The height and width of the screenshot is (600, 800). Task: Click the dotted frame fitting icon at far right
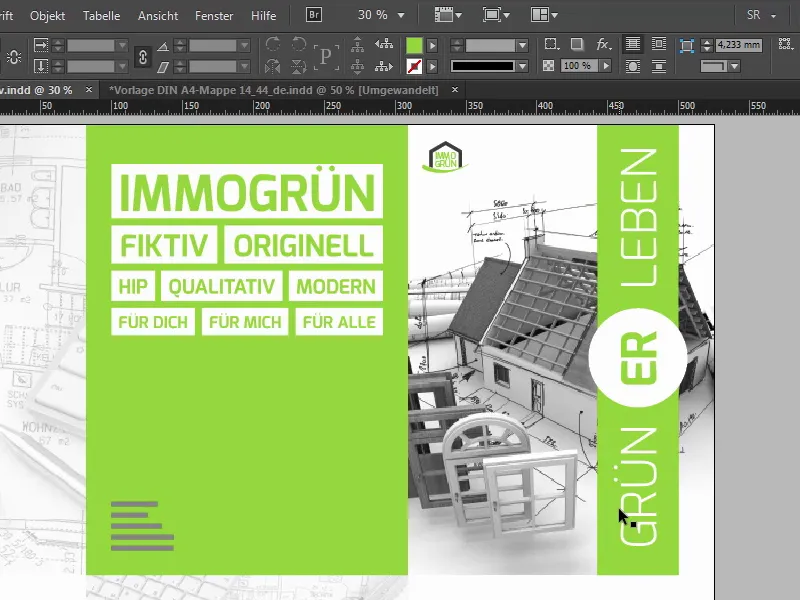(x=785, y=44)
